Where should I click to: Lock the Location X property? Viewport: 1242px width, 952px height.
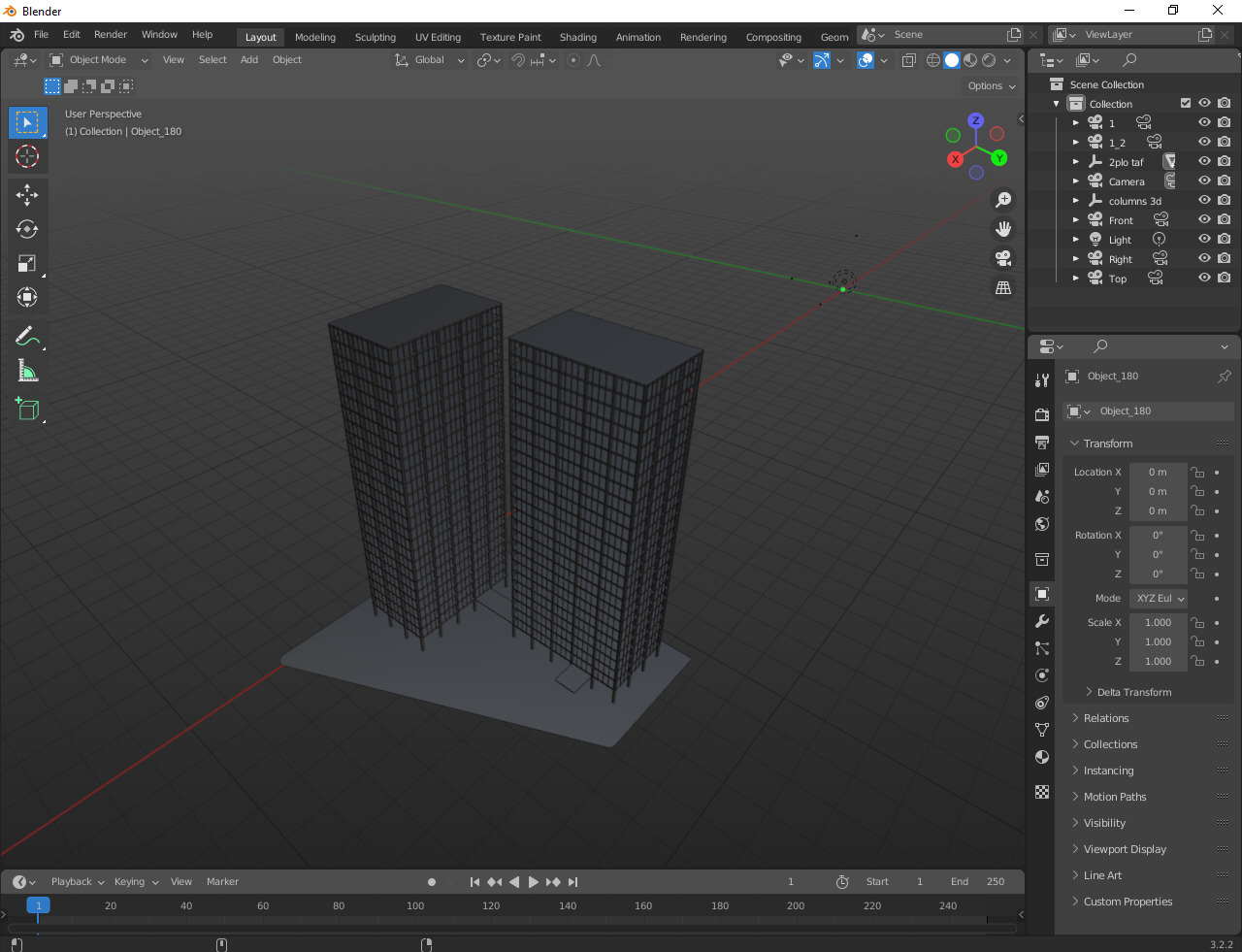[1198, 473]
